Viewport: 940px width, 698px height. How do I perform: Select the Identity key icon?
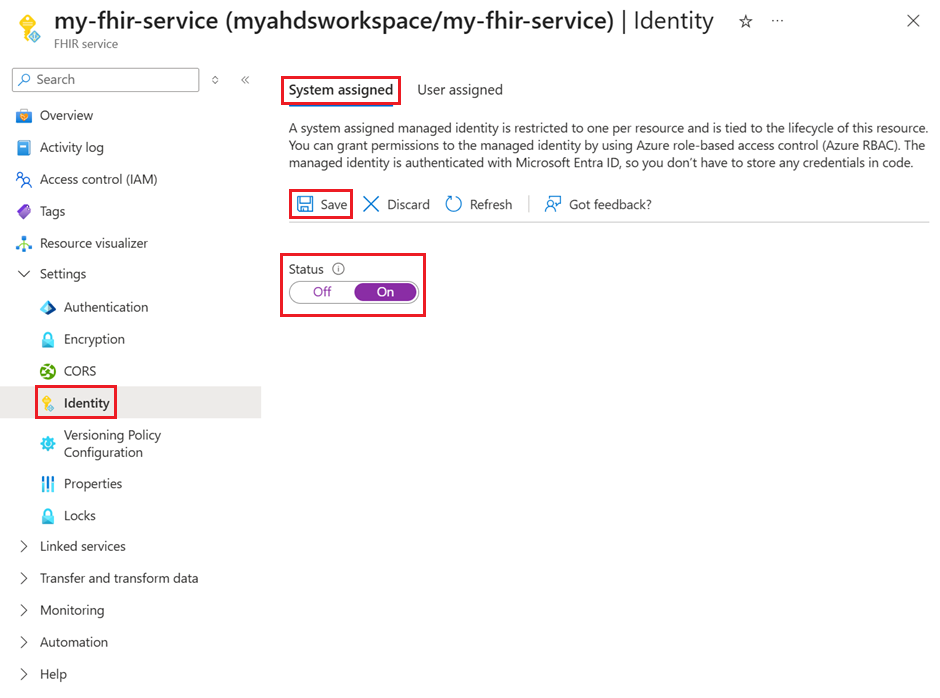[48, 402]
